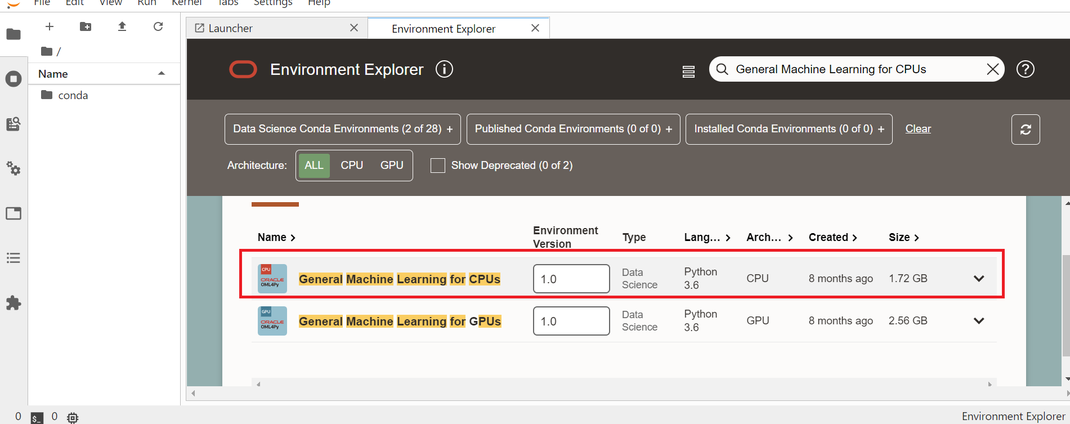
Task: Create a new folder icon
Action: [x=85, y=27]
